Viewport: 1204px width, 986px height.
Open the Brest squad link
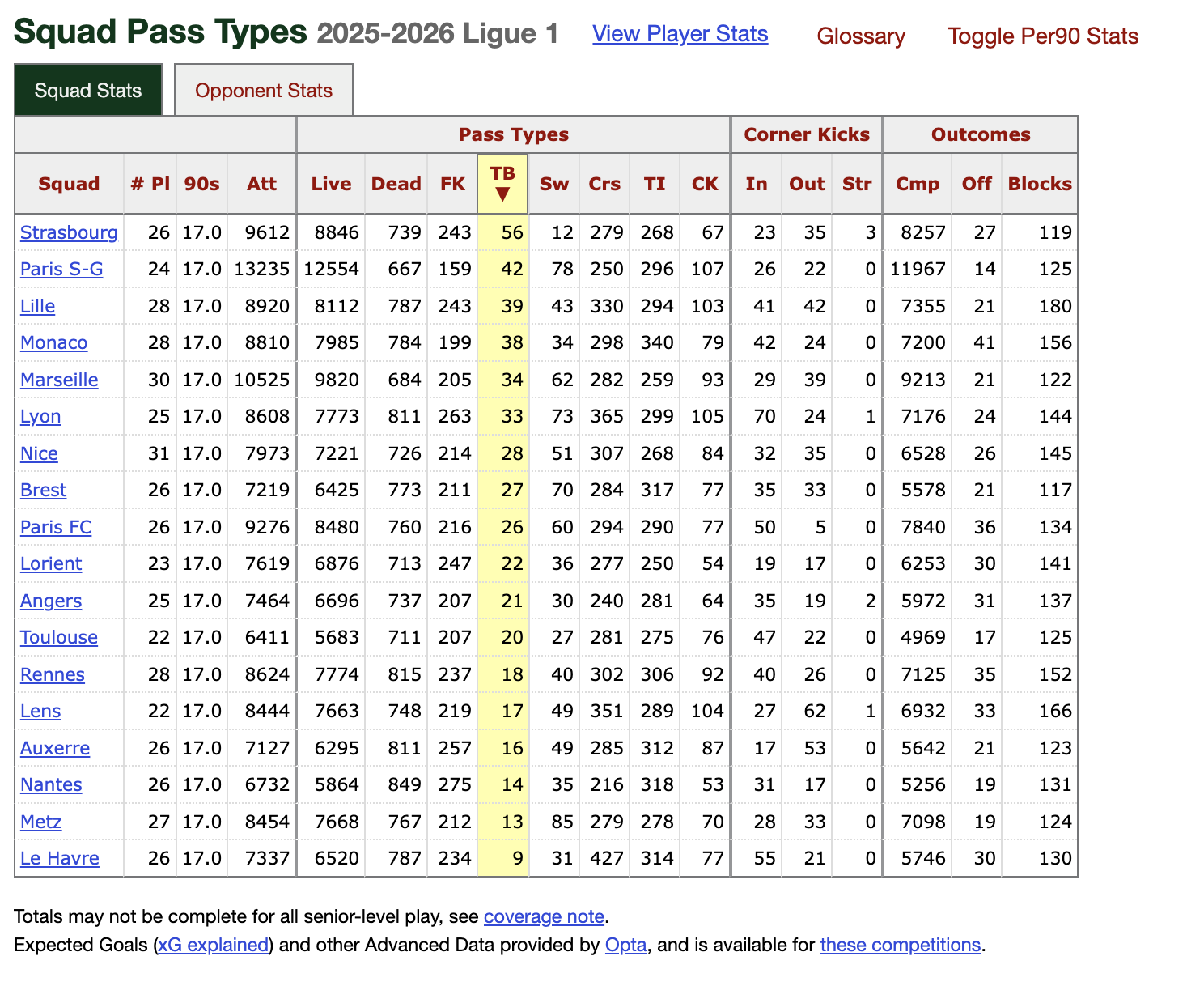[44, 491]
